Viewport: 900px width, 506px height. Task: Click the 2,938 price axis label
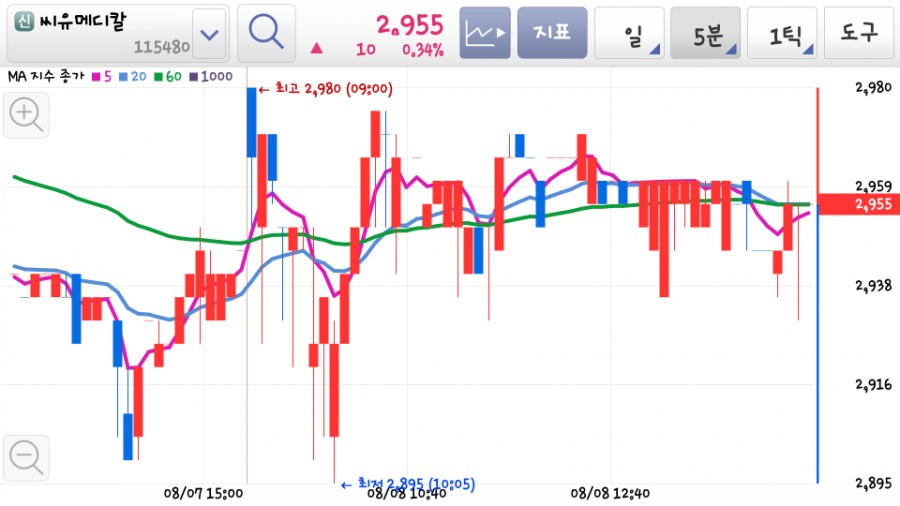coord(874,285)
